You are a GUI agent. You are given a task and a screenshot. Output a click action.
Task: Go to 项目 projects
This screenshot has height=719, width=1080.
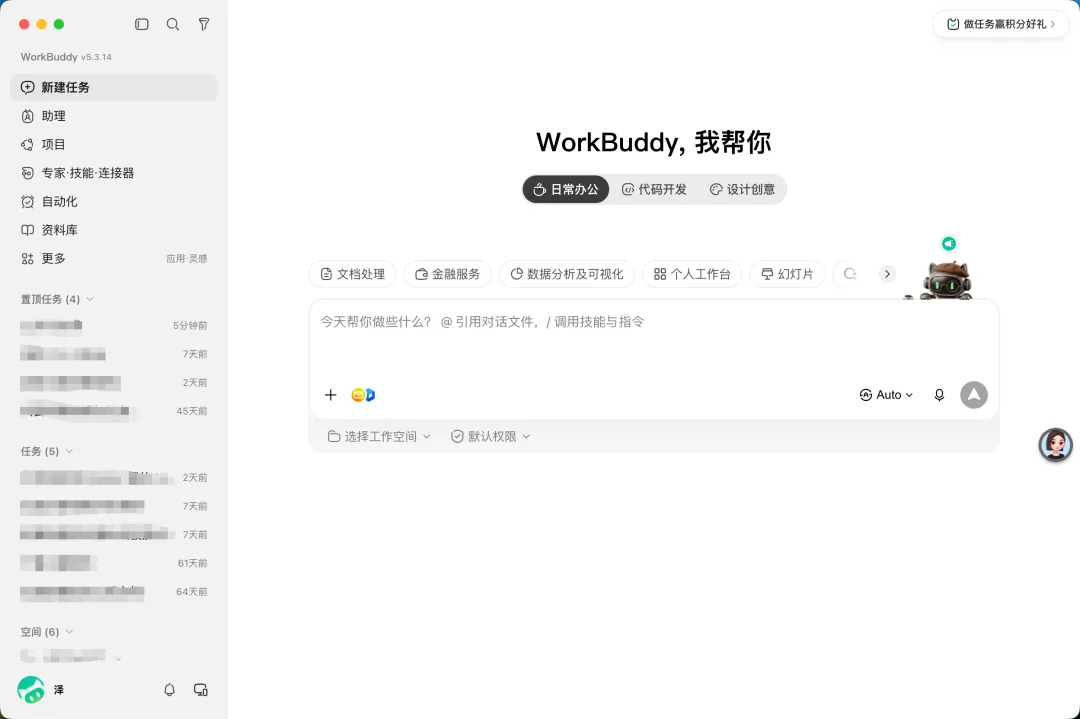click(x=114, y=145)
